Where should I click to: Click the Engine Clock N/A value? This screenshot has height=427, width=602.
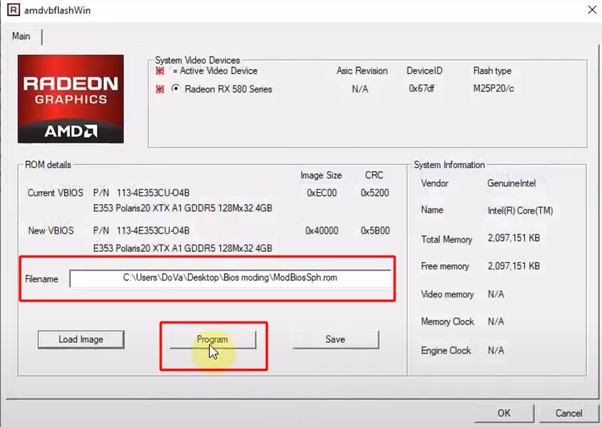(x=496, y=350)
